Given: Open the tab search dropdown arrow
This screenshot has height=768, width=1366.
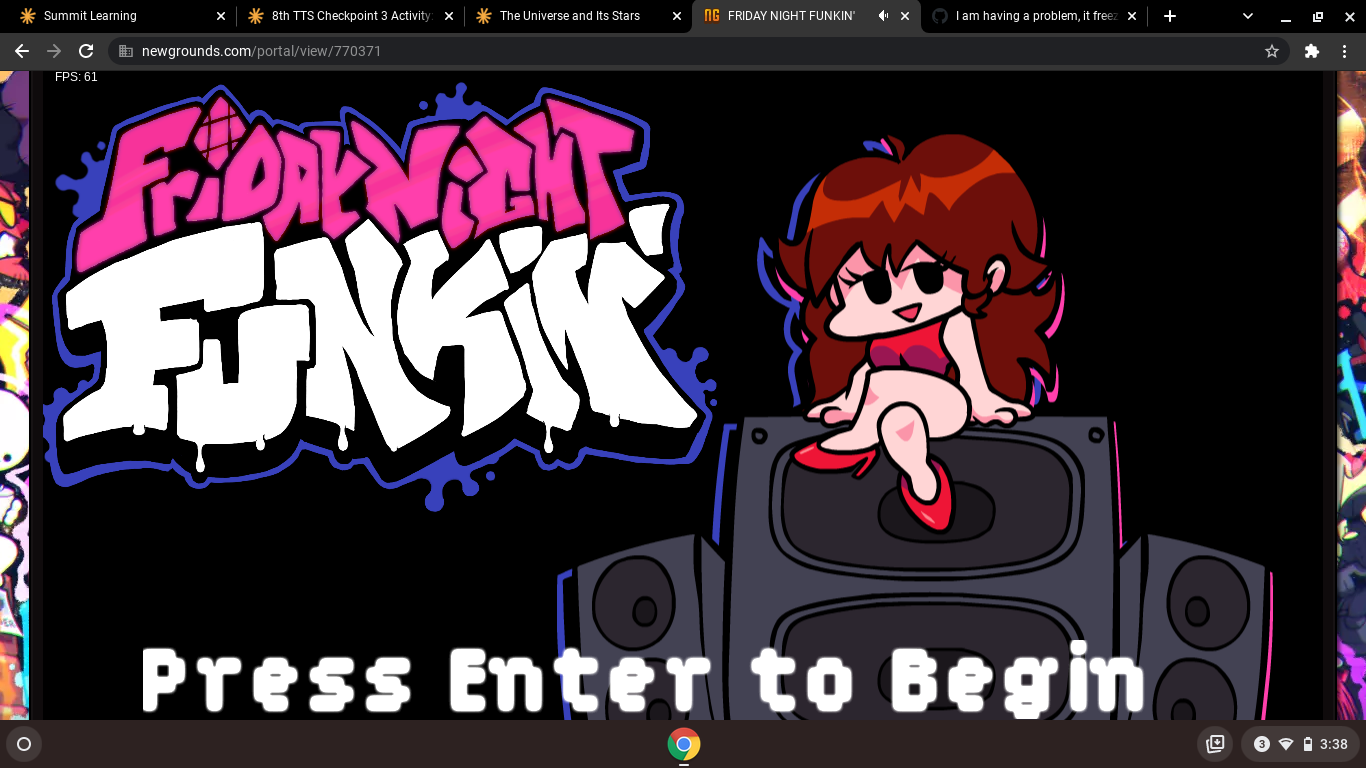Looking at the screenshot, I should 1248,16.
